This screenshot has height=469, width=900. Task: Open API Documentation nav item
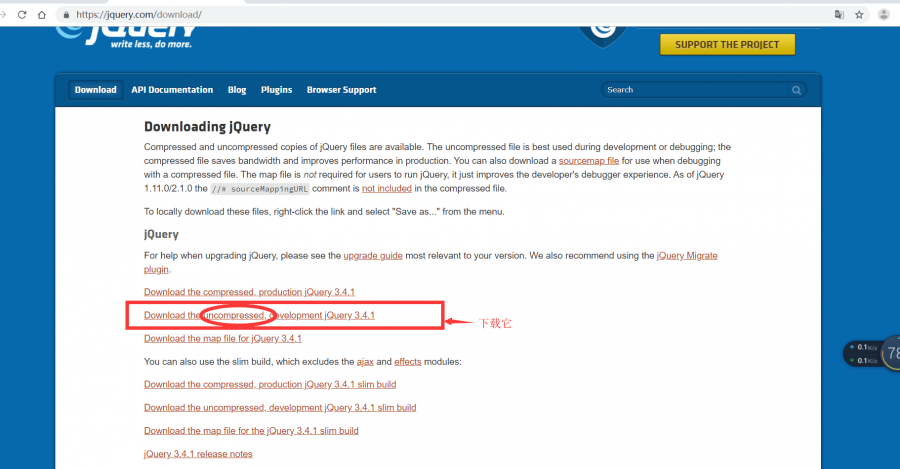click(x=172, y=90)
